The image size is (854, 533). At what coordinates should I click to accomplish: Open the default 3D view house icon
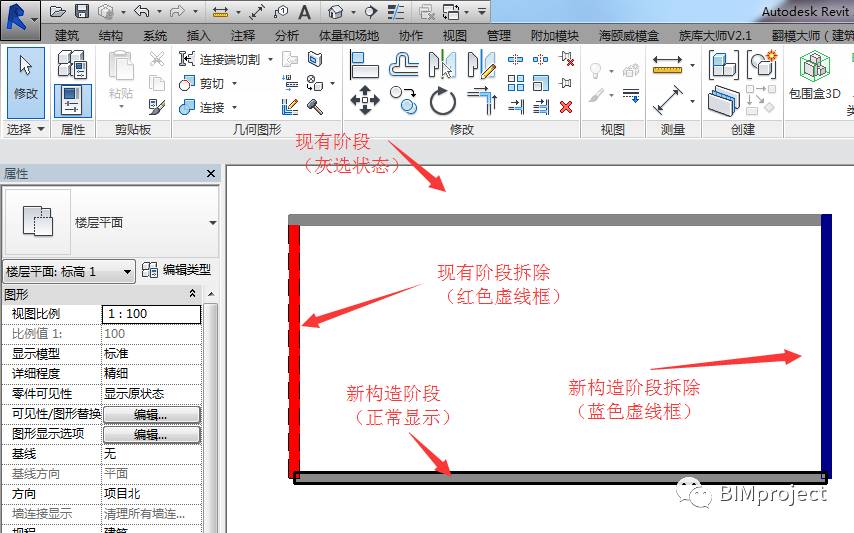click(x=336, y=12)
